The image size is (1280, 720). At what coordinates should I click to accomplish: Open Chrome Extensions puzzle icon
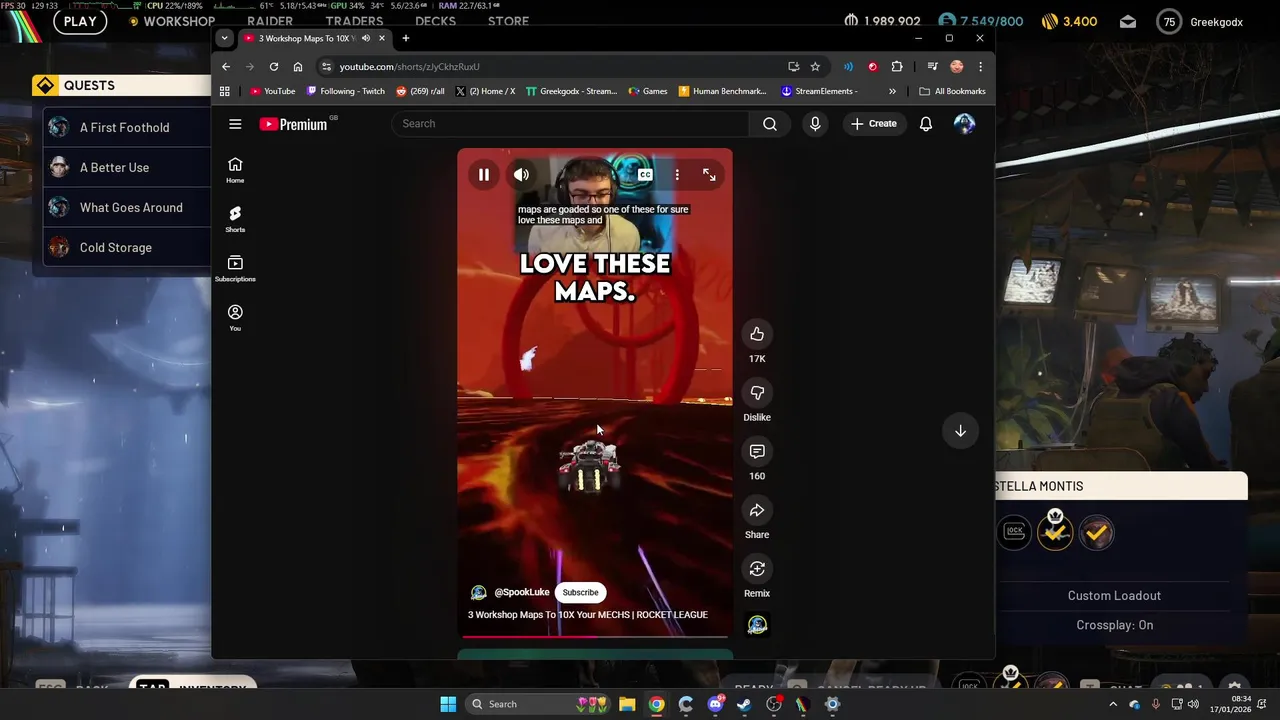pyautogui.click(x=897, y=67)
